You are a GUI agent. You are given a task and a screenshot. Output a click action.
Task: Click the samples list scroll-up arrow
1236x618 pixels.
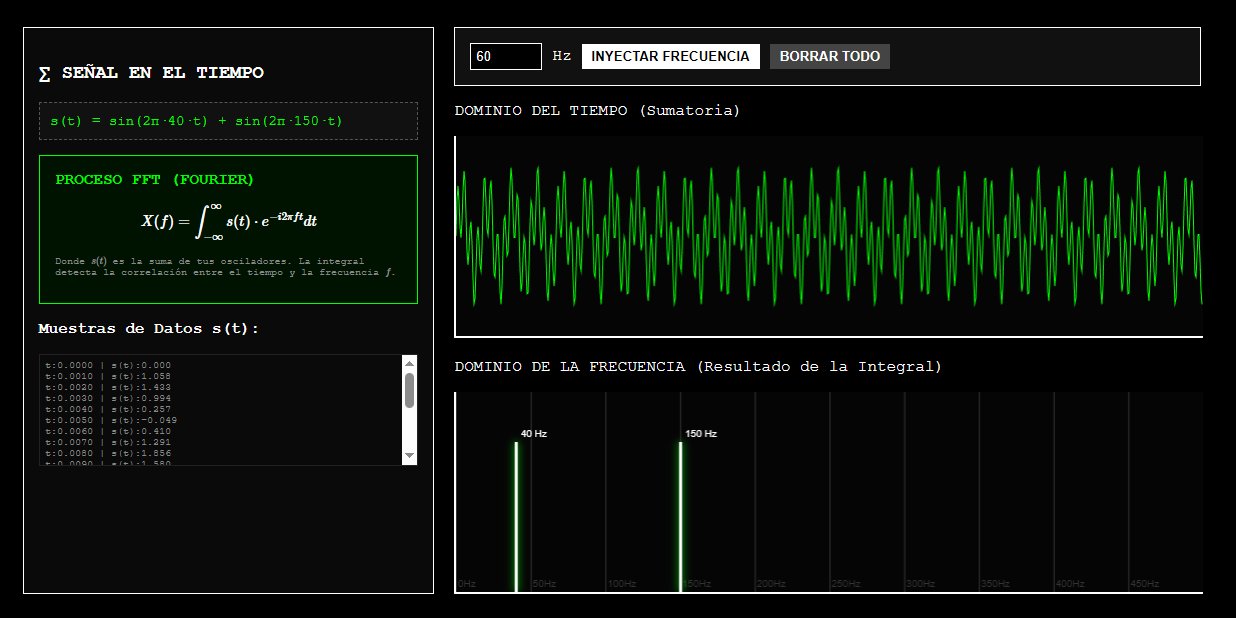click(409, 363)
